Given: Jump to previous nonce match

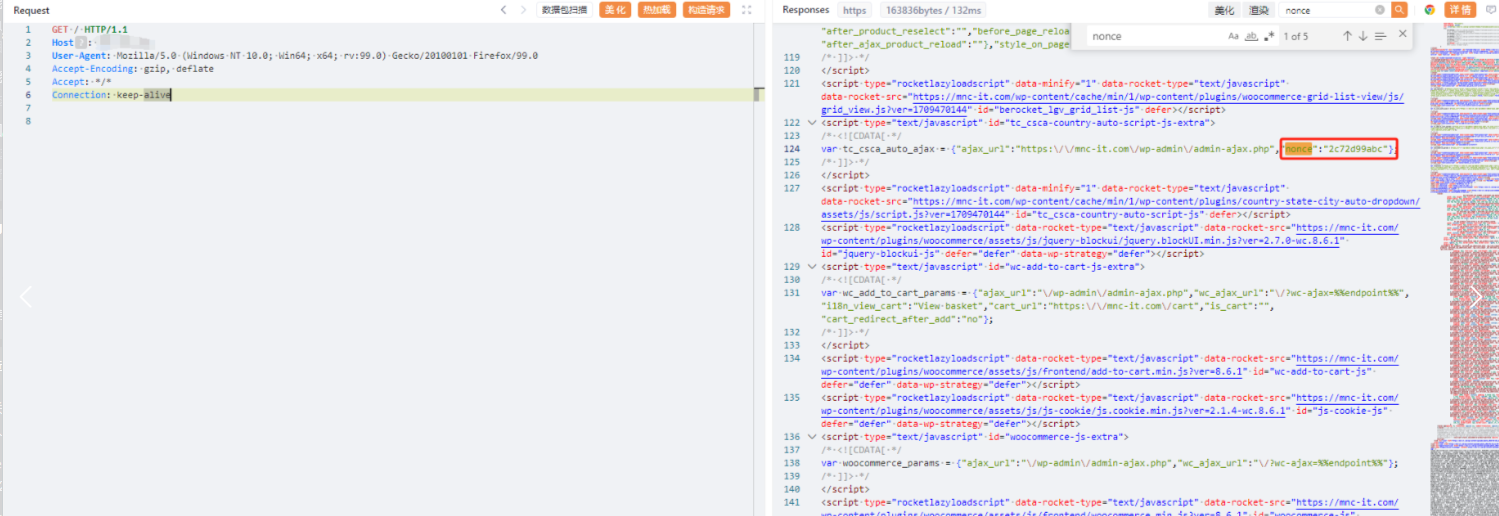Looking at the screenshot, I should click(1347, 36).
